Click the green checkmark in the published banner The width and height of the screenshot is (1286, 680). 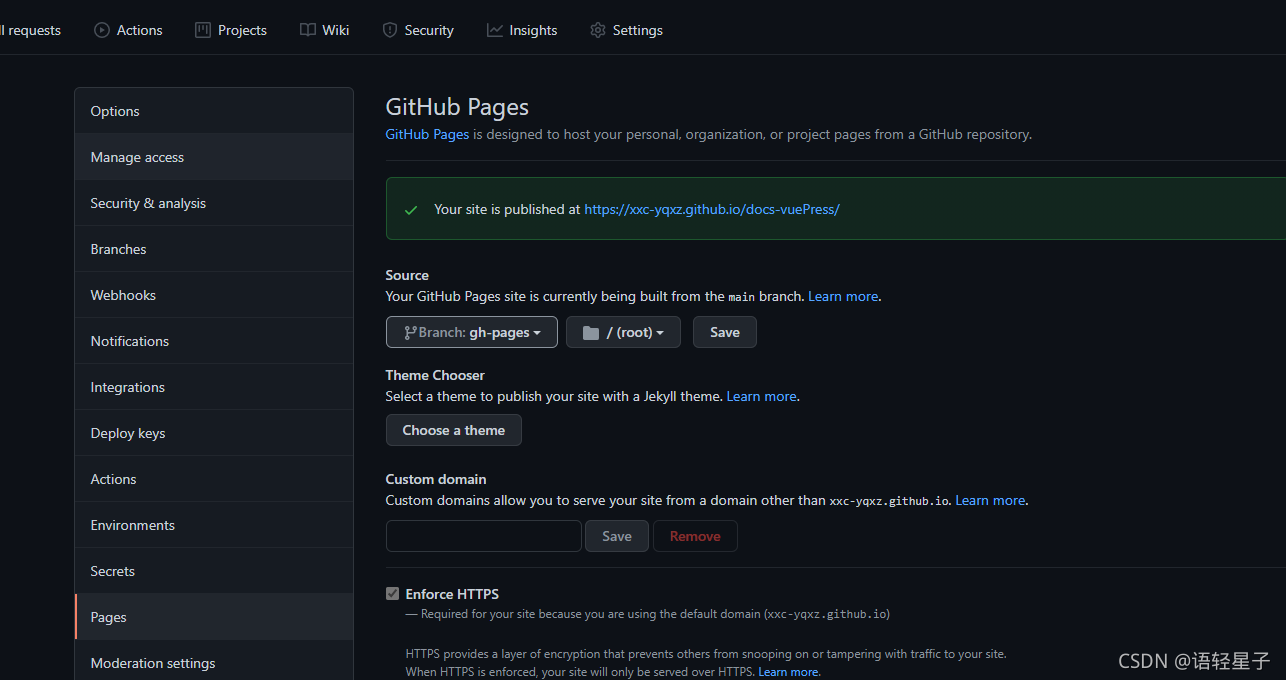point(411,210)
